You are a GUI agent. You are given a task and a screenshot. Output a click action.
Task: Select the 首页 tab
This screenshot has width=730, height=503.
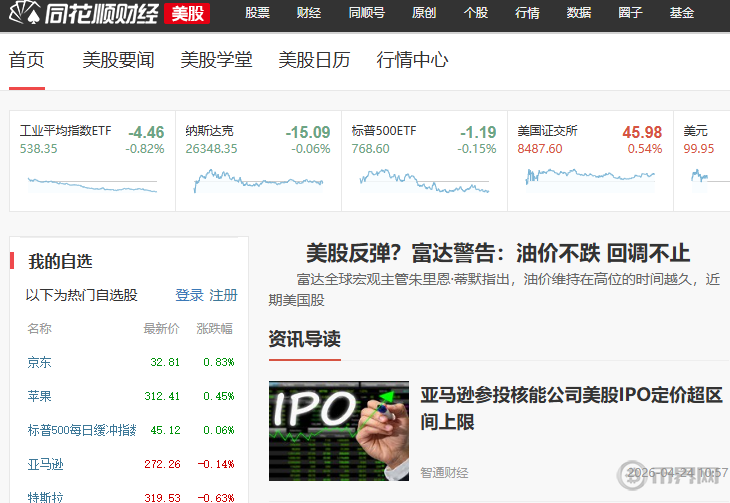click(x=27, y=60)
